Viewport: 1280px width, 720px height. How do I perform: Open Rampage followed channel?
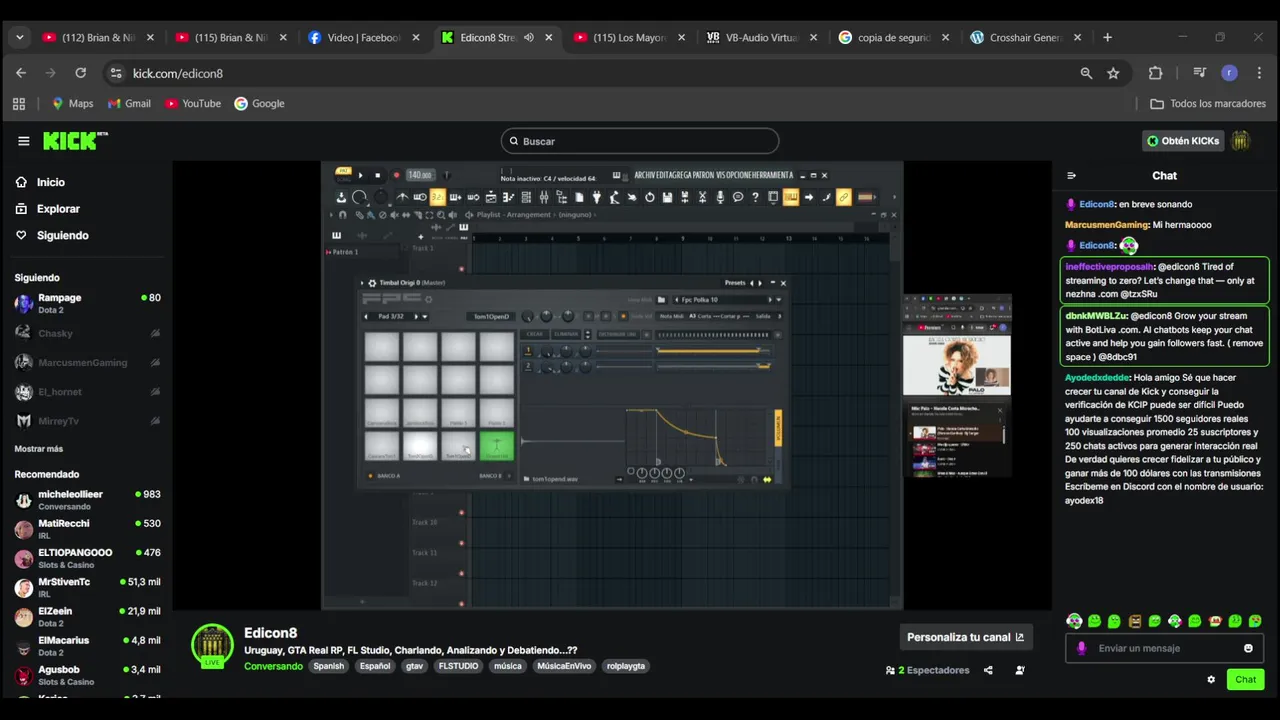tap(87, 303)
